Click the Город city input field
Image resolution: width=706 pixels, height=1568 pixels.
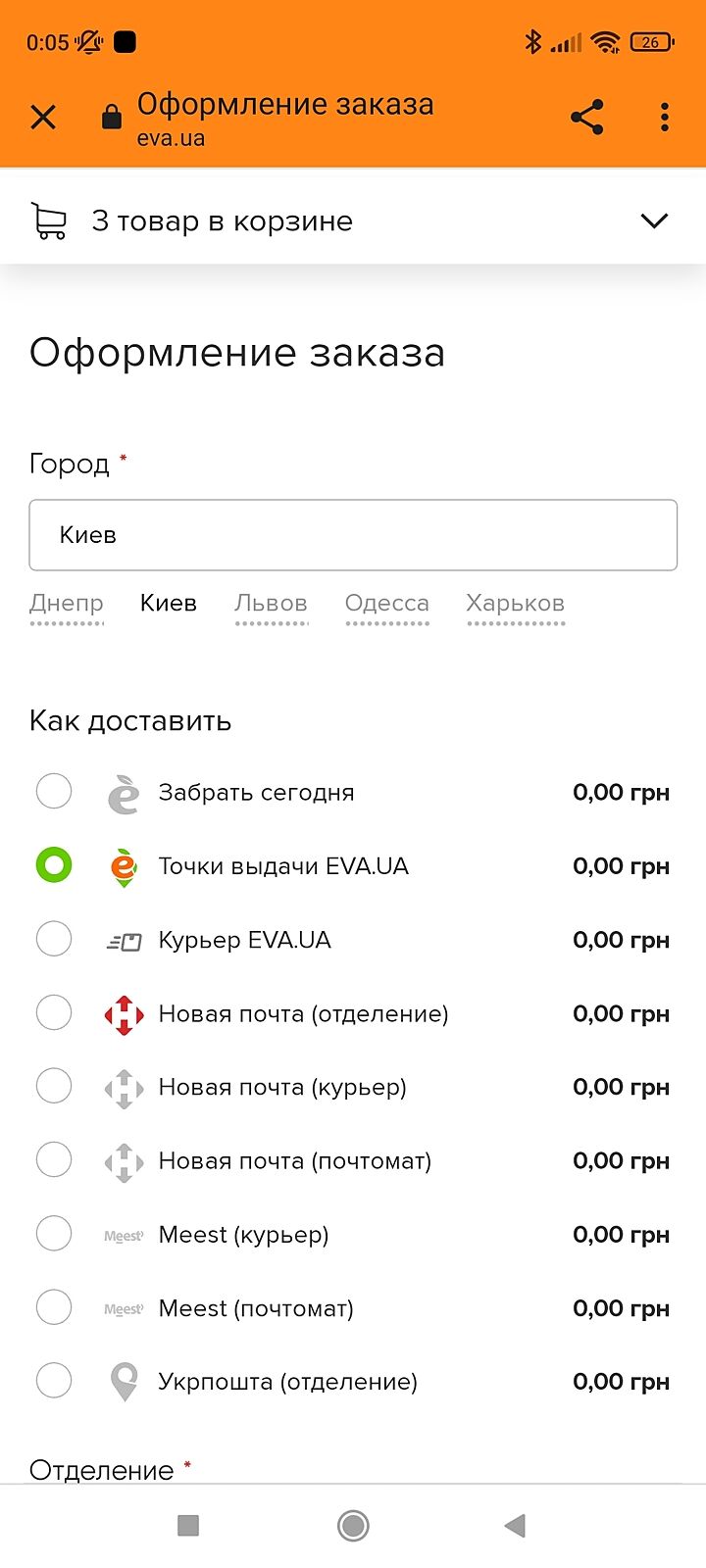(x=353, y=535)
